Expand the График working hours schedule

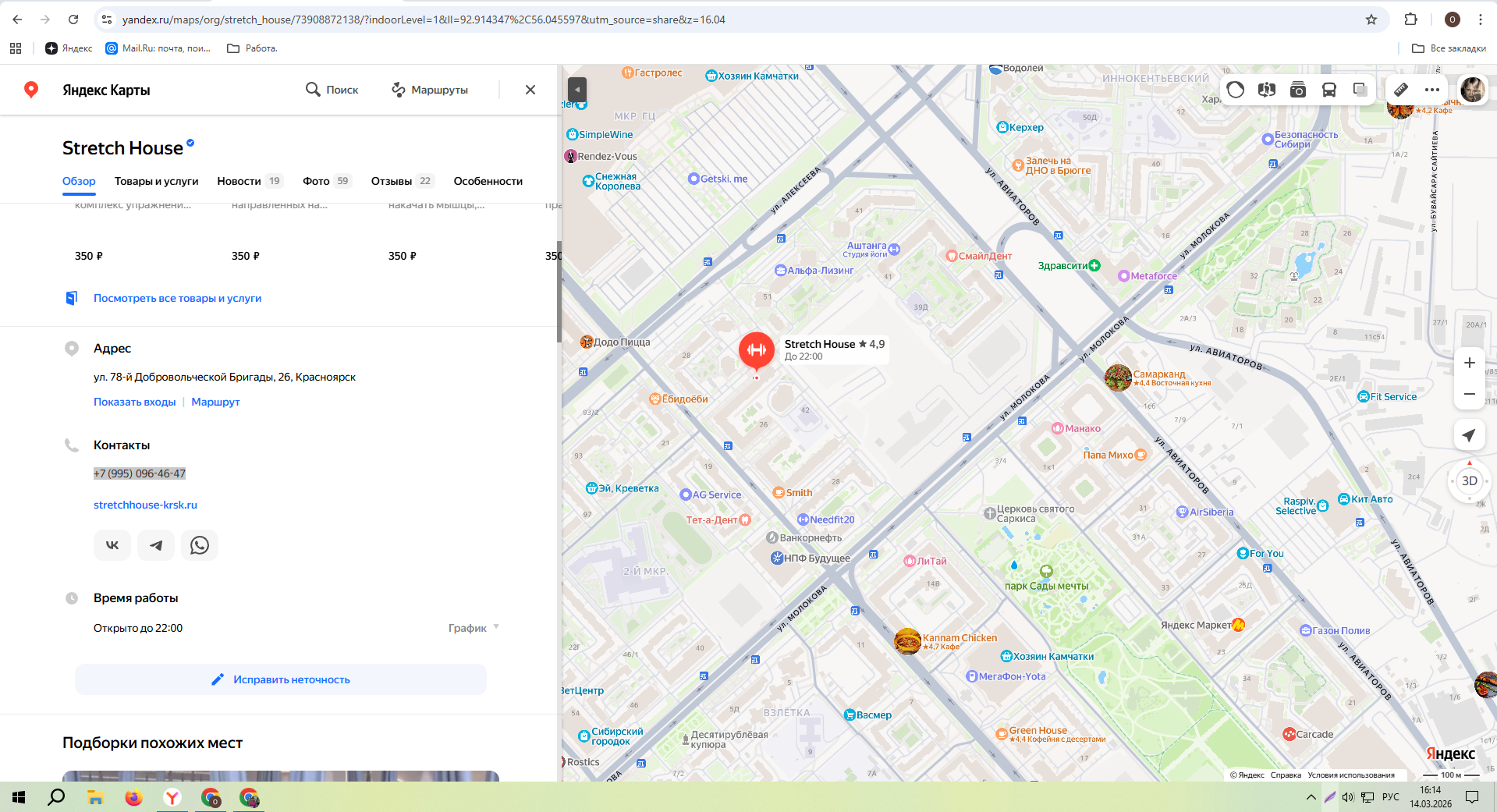(474, 628)
